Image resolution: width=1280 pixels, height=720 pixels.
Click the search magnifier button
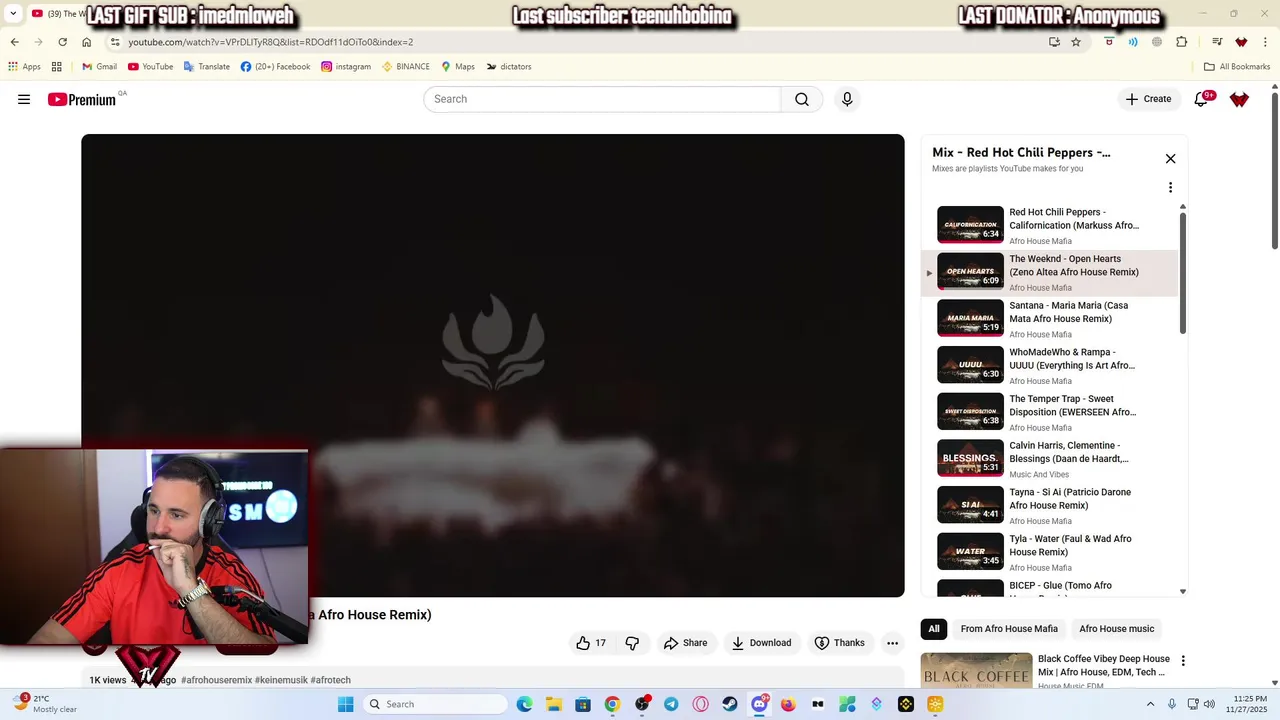[x=802, y=99]
